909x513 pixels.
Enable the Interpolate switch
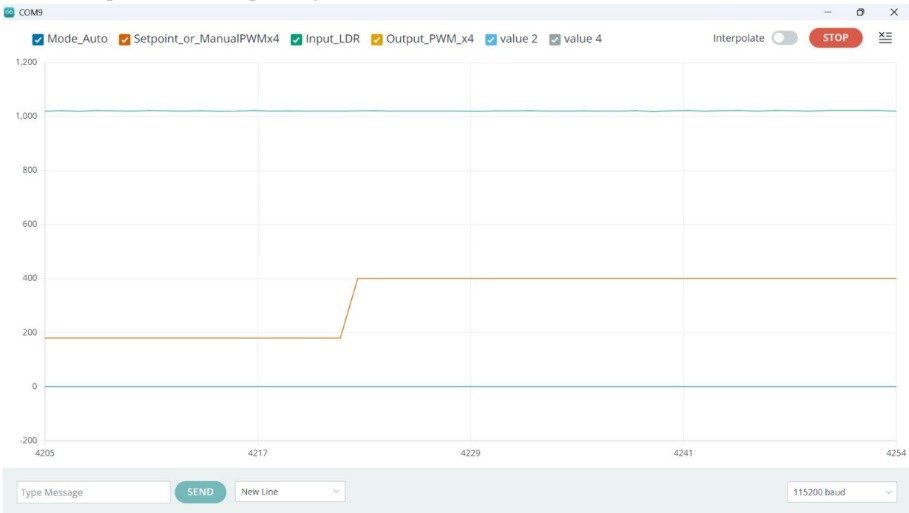tap(784, 38)
